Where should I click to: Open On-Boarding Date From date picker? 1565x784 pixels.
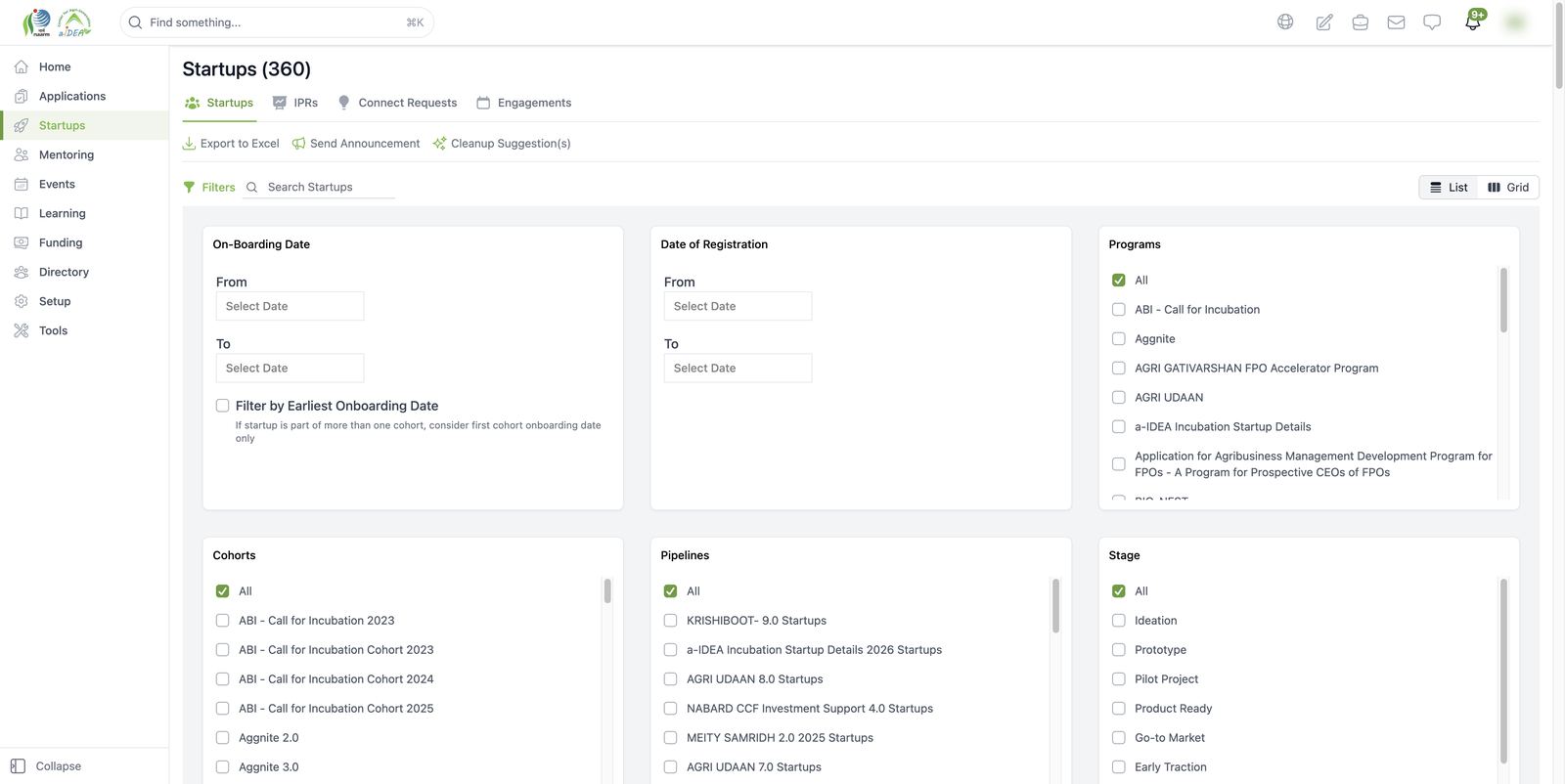[x=290, y=306]
